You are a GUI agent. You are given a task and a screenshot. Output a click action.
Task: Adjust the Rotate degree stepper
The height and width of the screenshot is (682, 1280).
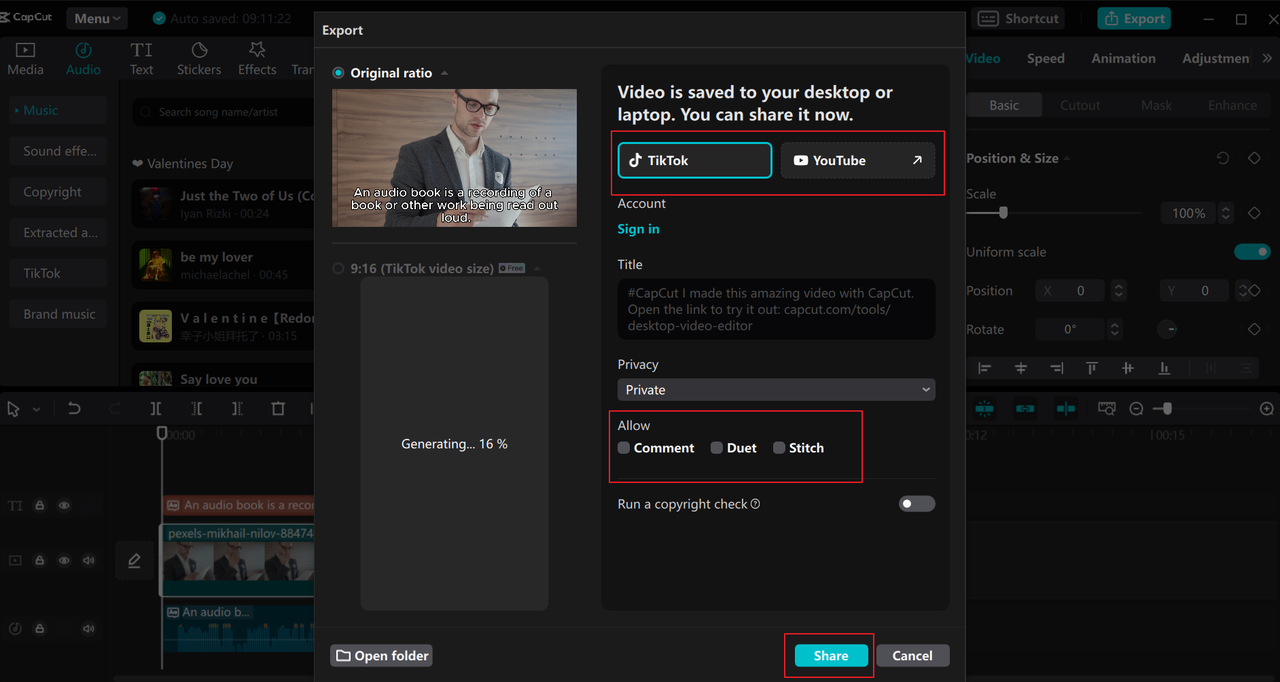[x=1115, y=329]
